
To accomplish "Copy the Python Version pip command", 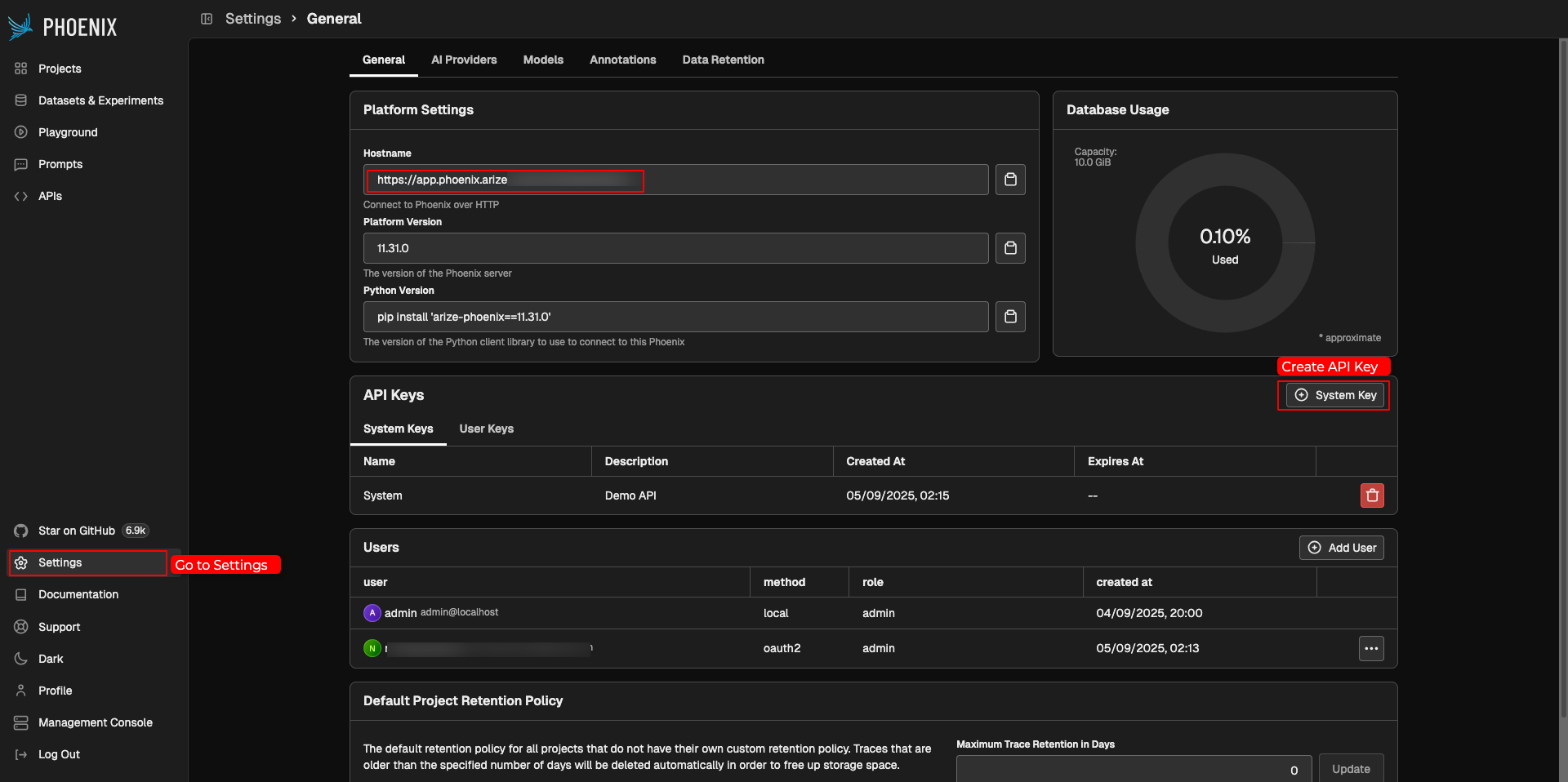I will (1010, 317).
